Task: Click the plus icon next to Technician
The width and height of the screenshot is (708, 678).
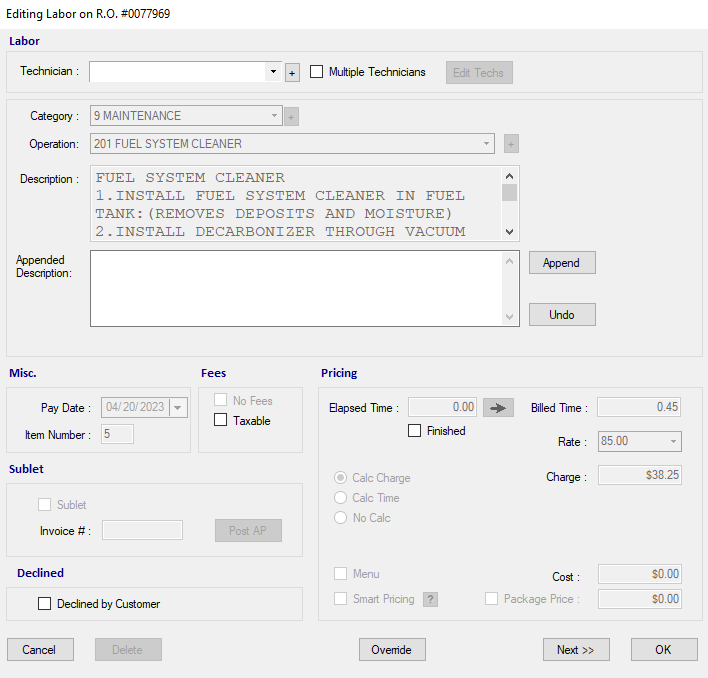Action: (x=292, y=72)
